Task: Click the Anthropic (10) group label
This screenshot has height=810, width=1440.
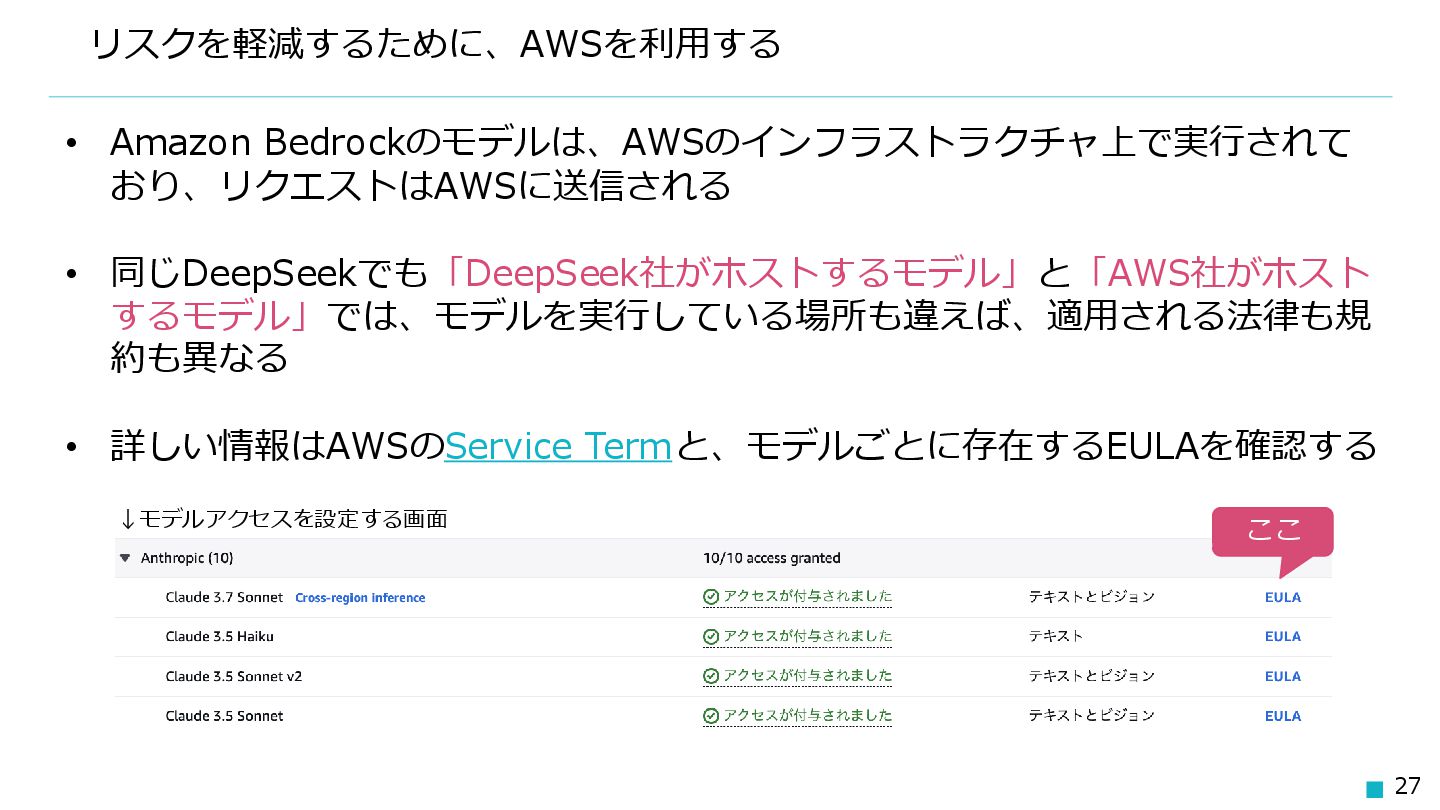Action: (187, 558)
